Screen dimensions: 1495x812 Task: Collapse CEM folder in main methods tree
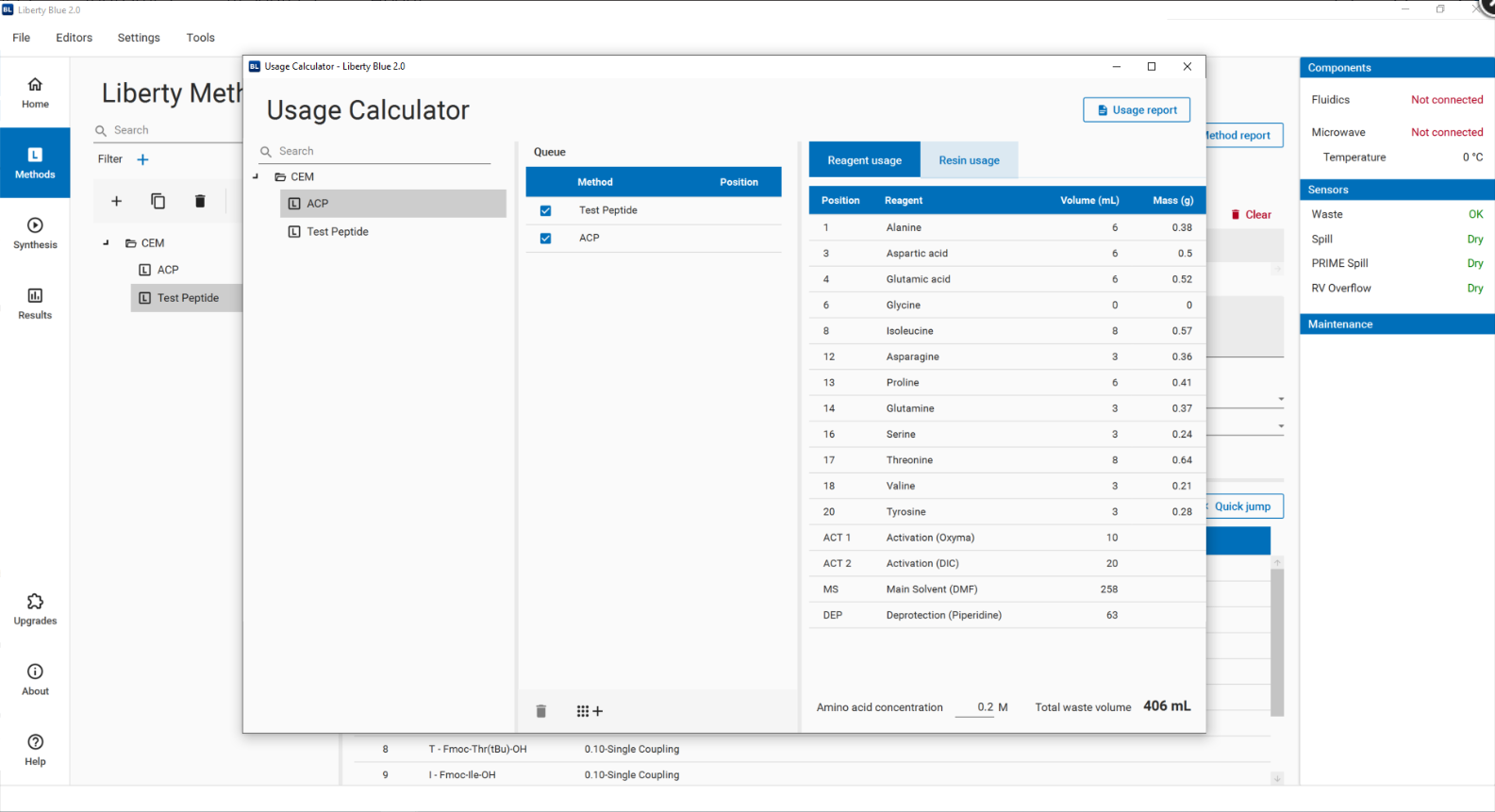point(106,242)
